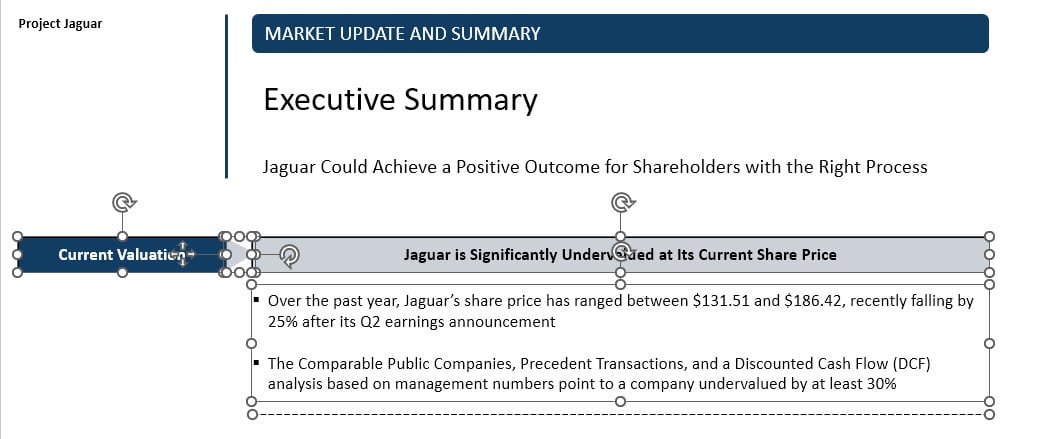Select the Executive Summary title

pyautogui.click(x=400, y=100)
